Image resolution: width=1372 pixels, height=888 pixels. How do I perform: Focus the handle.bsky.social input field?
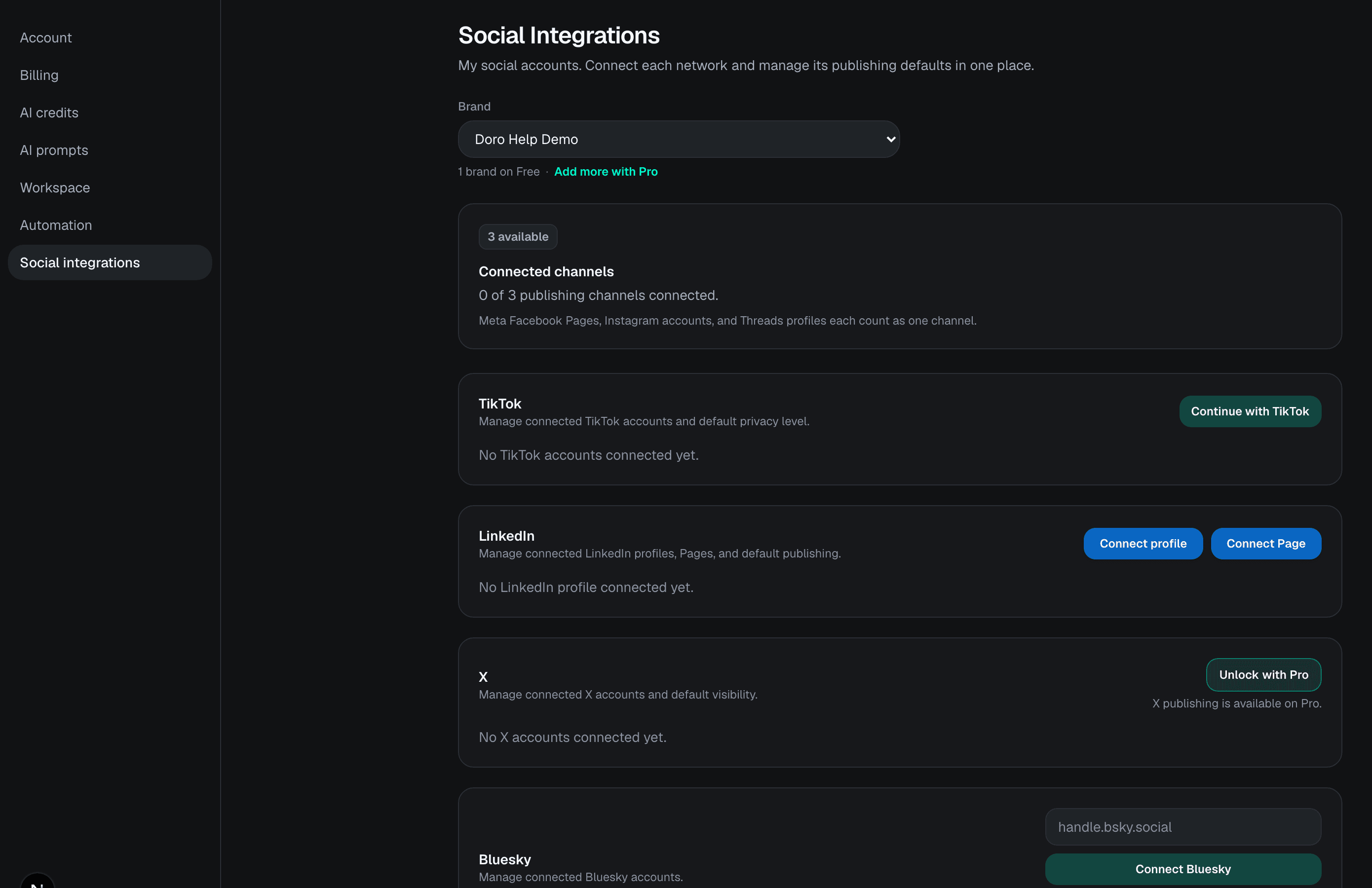pyautogui.click(x=1183, y=827)
